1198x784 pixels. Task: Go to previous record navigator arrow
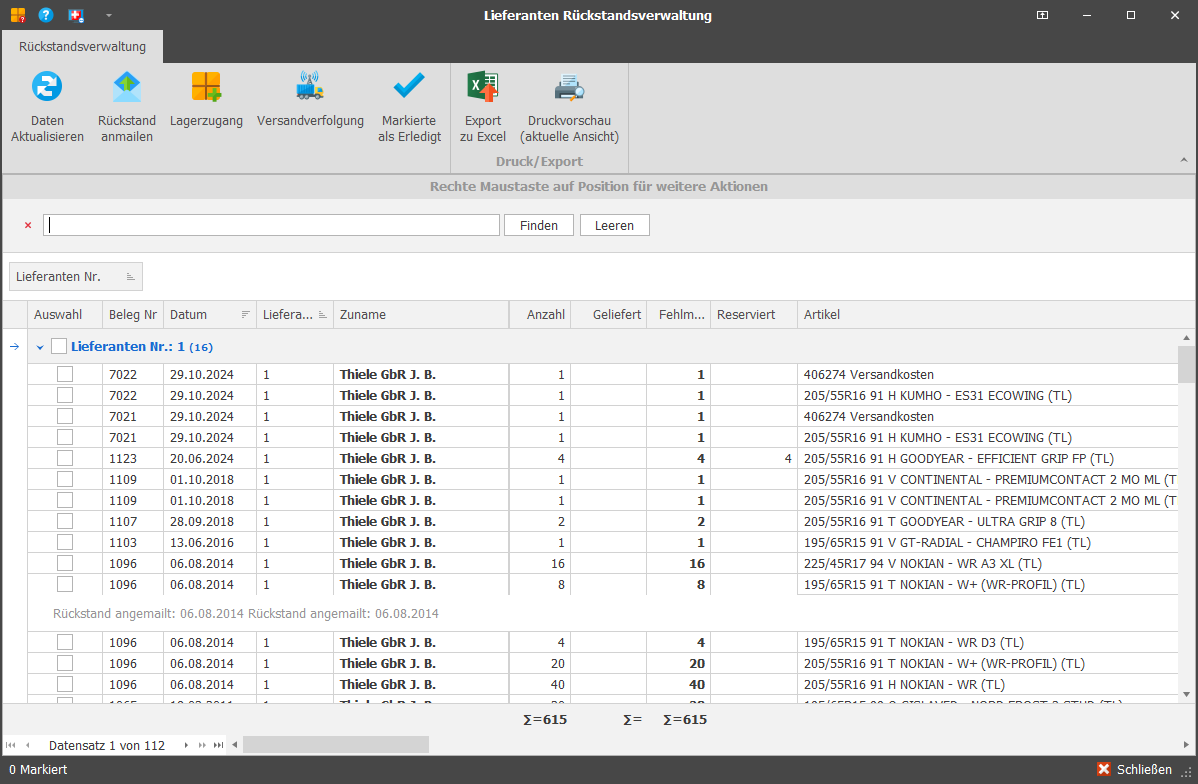point(28,745)
